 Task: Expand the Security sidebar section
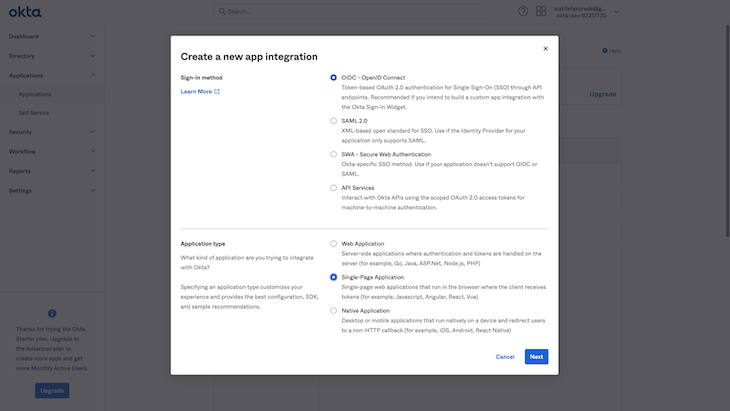click(93, 132)
